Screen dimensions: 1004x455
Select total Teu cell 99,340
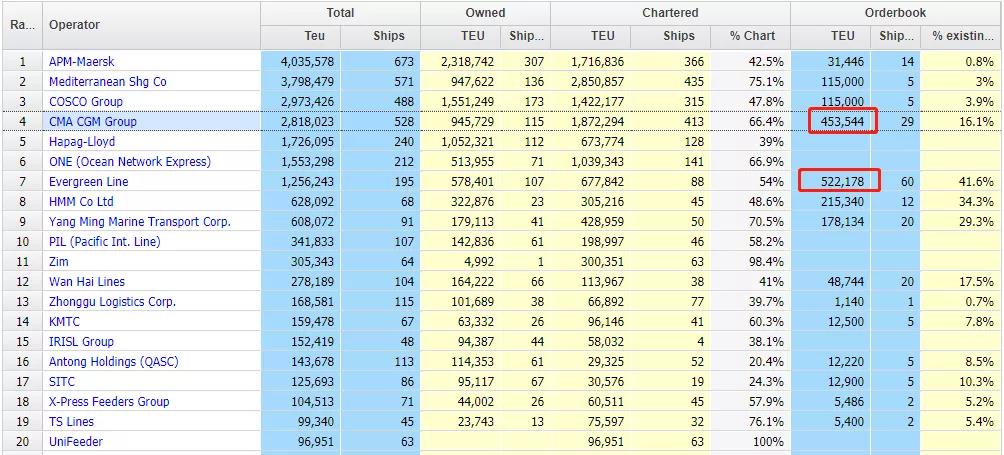click(301, 422)
